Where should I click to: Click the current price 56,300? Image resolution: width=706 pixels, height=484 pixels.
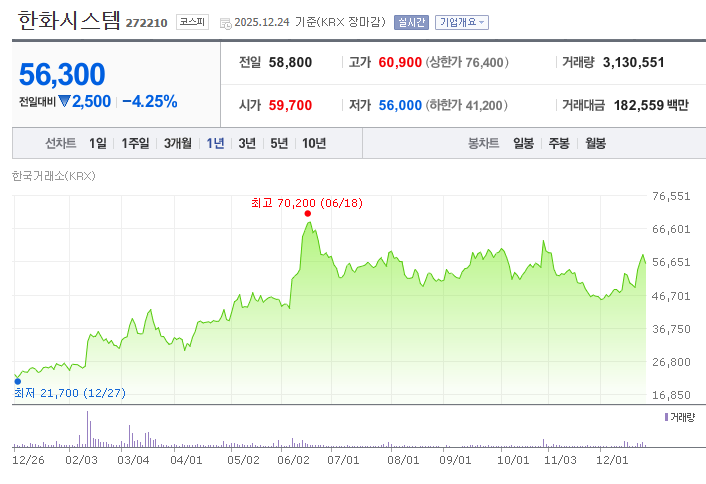(62, 74)
